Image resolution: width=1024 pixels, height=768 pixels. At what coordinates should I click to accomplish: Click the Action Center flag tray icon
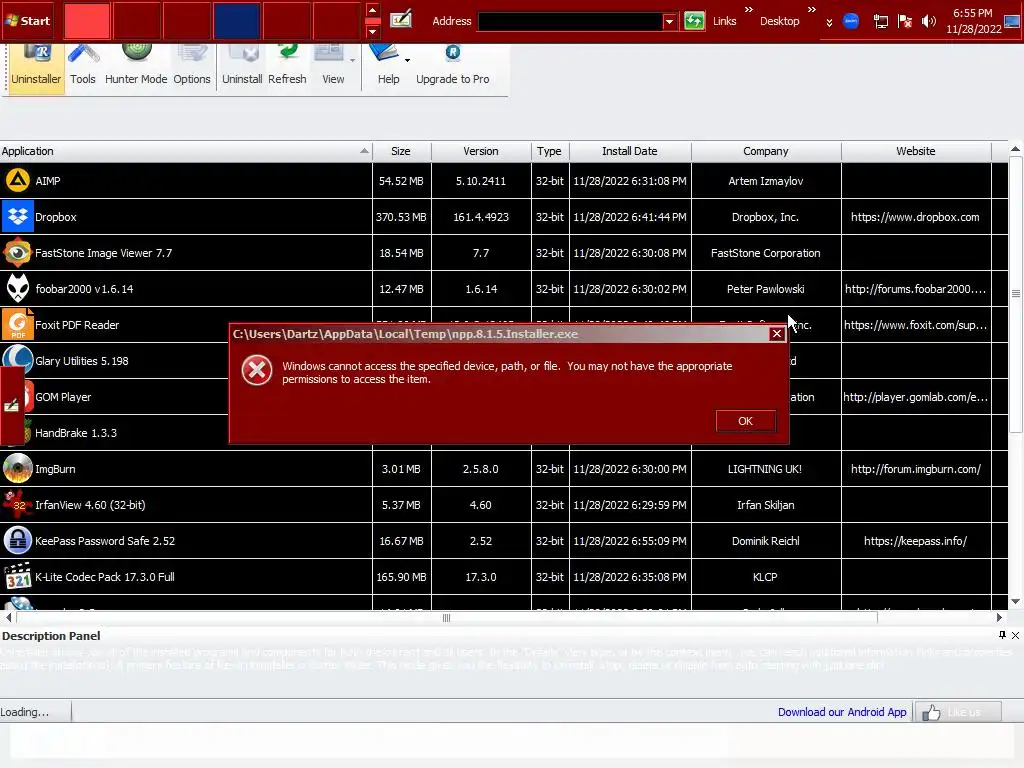[904, 22]
